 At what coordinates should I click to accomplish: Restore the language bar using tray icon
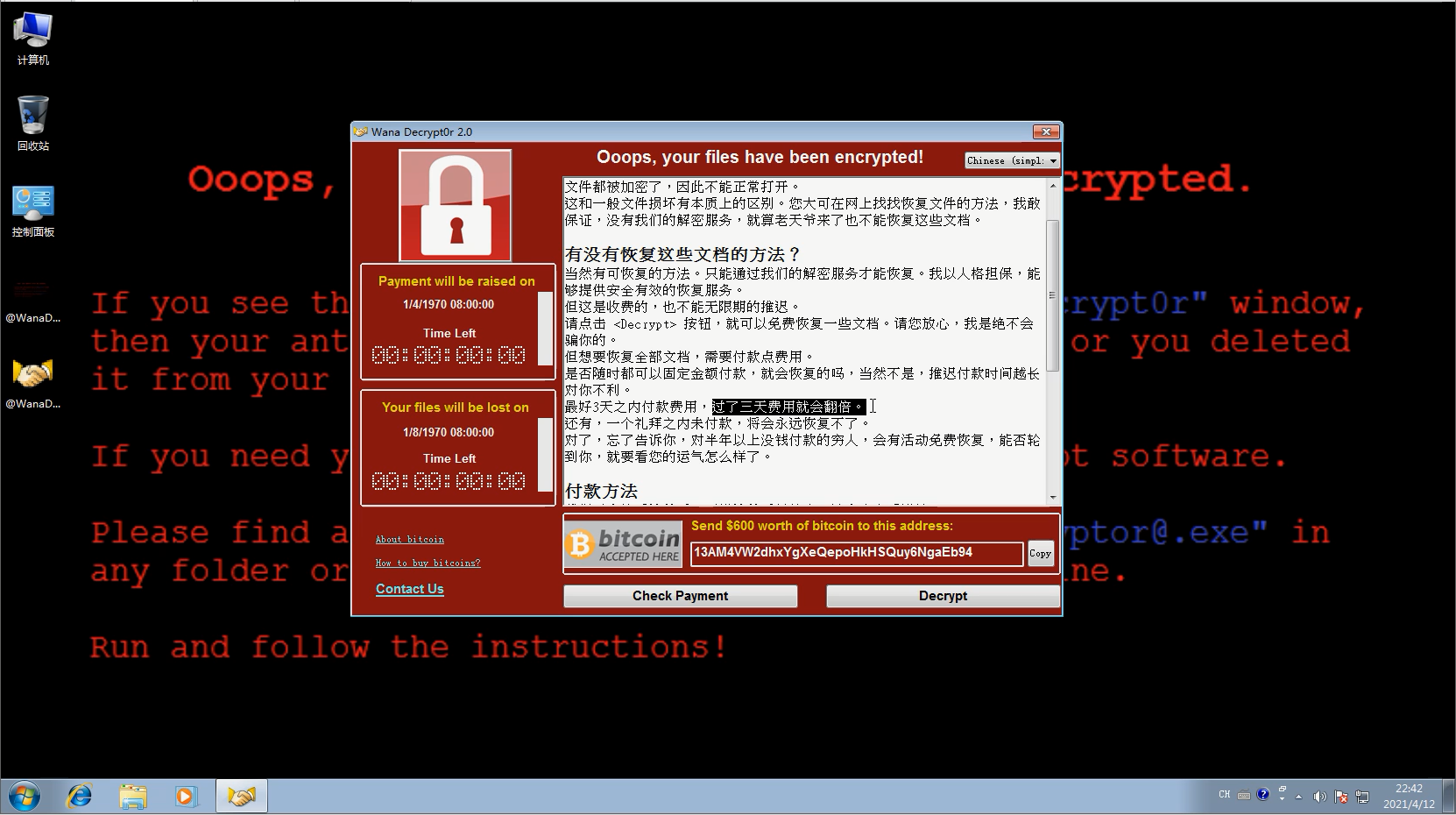[1282, 790]
